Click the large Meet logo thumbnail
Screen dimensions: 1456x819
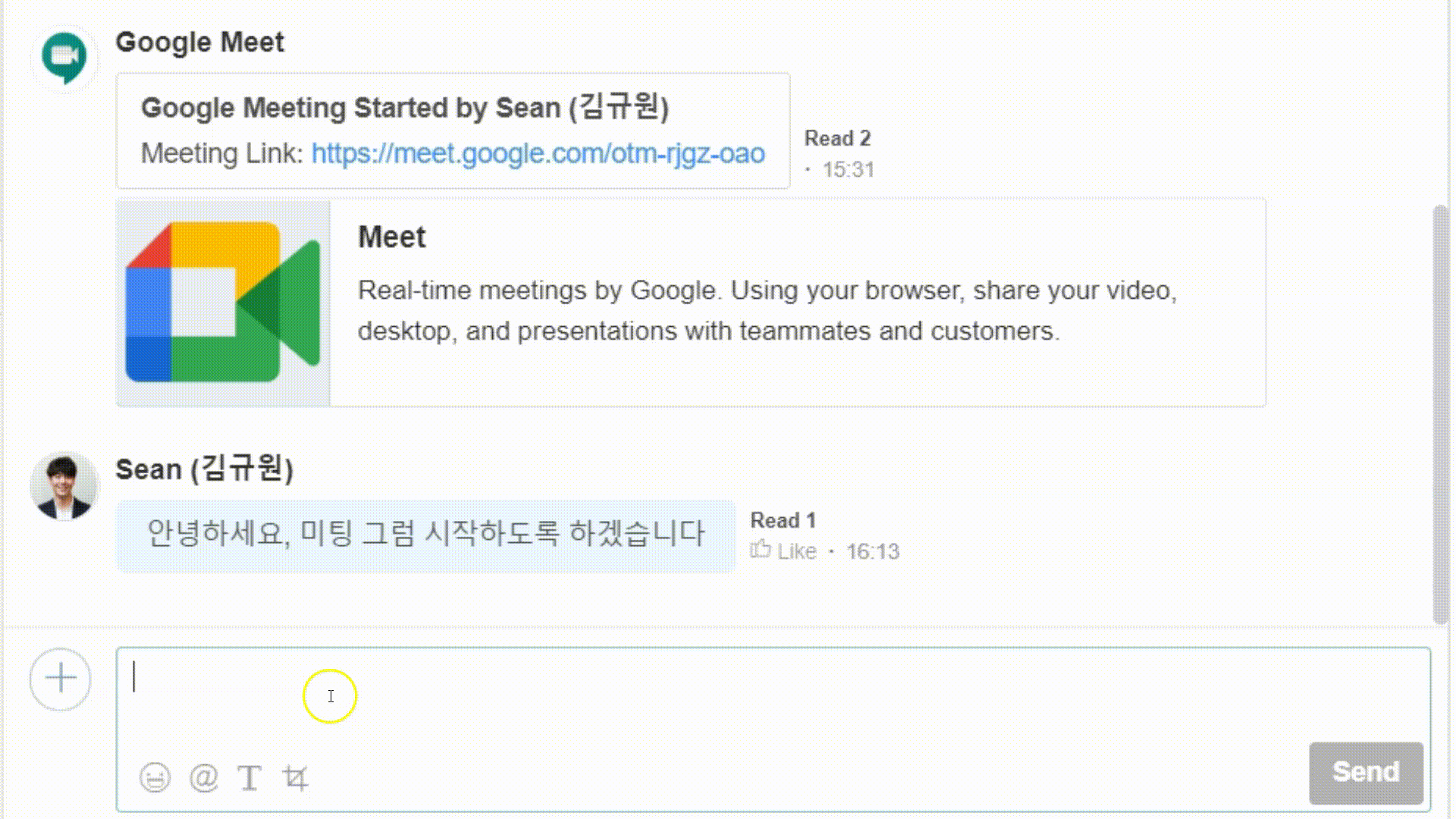(x=223, y=302)
